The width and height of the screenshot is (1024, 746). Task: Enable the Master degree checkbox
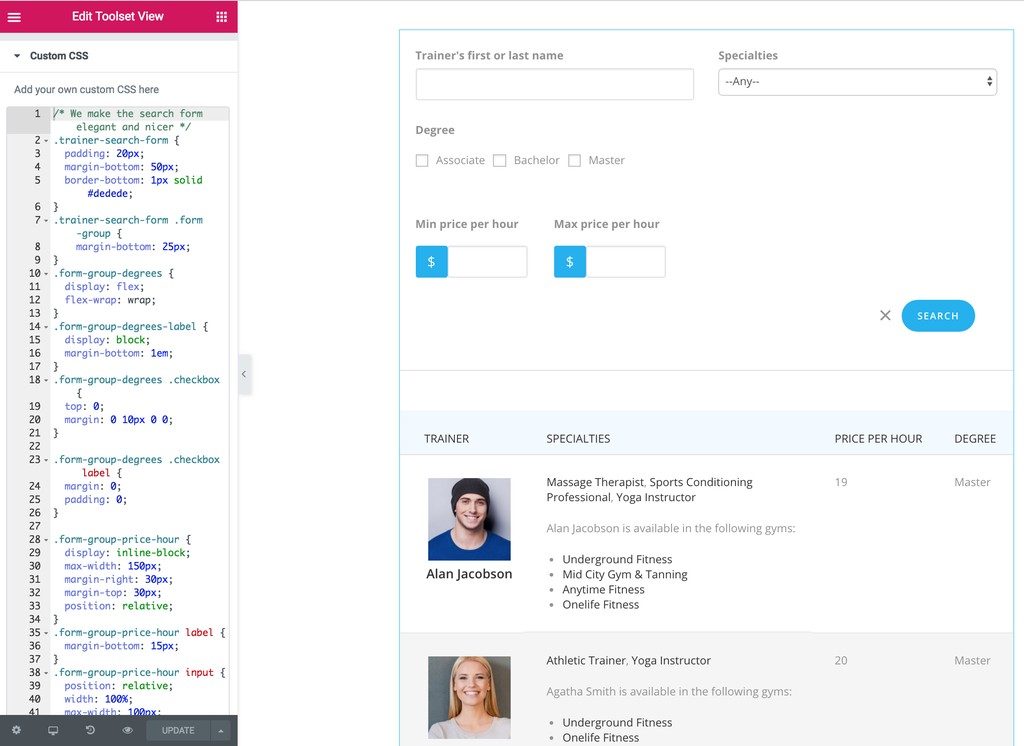(x=574, y=161)
